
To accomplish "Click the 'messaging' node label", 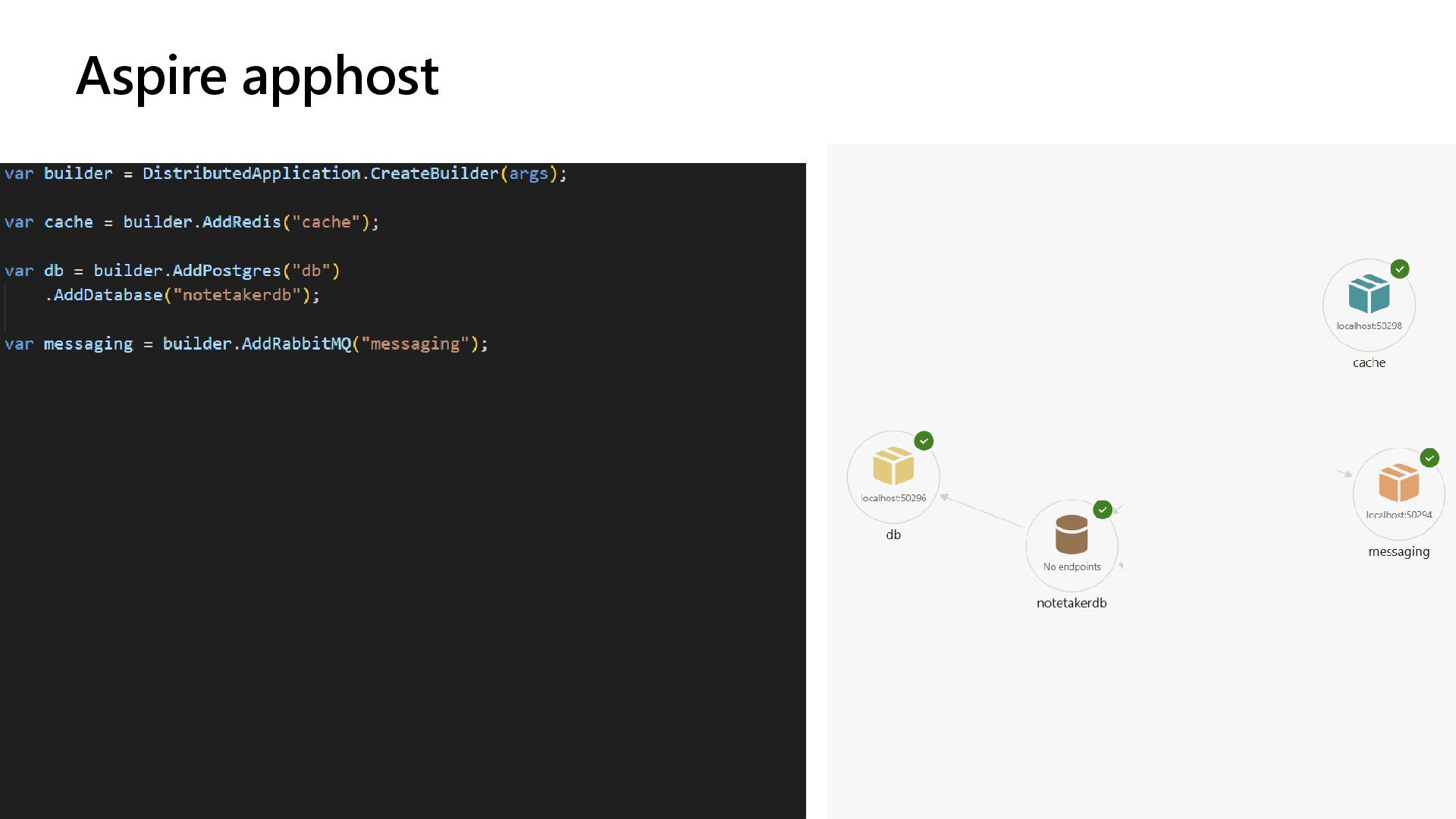I will [x=1398, y=552].
